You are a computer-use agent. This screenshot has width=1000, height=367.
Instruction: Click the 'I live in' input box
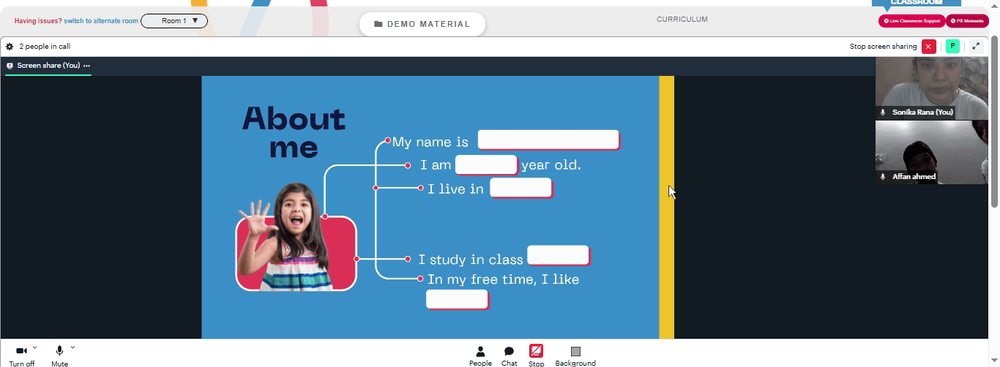point(520,188)
